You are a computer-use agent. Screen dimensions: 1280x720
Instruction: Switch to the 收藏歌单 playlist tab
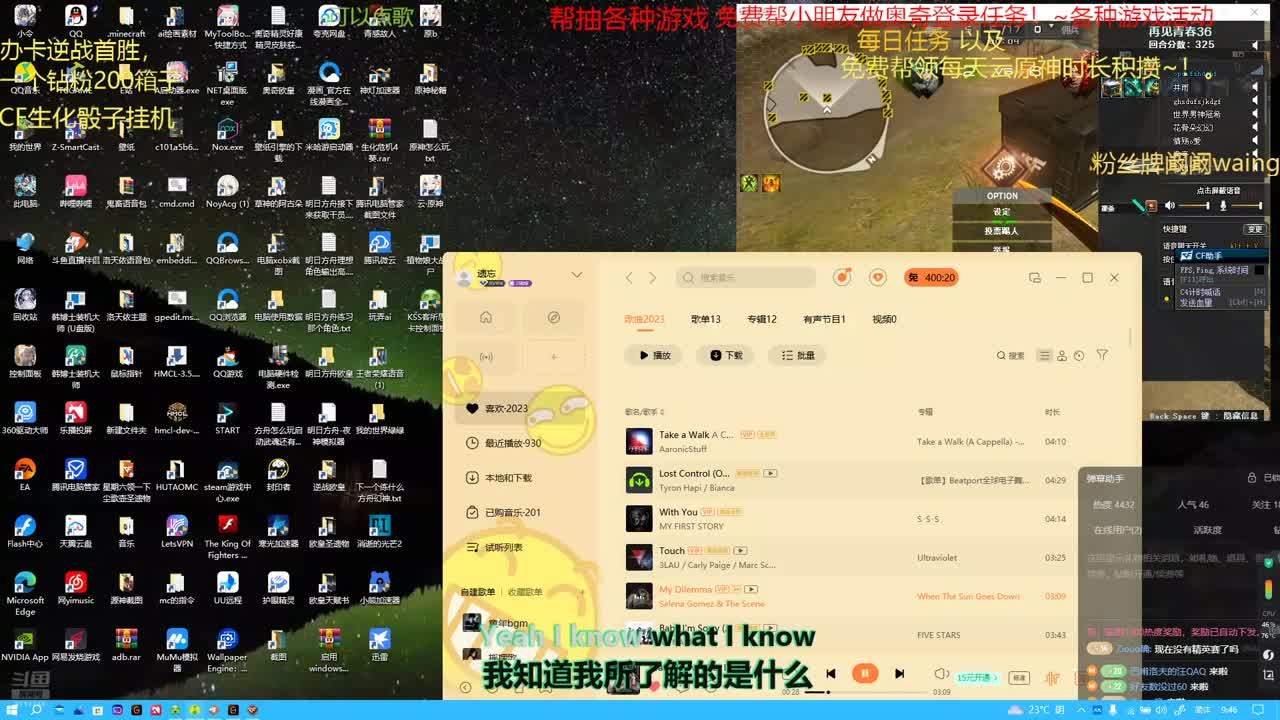point(525,592)
